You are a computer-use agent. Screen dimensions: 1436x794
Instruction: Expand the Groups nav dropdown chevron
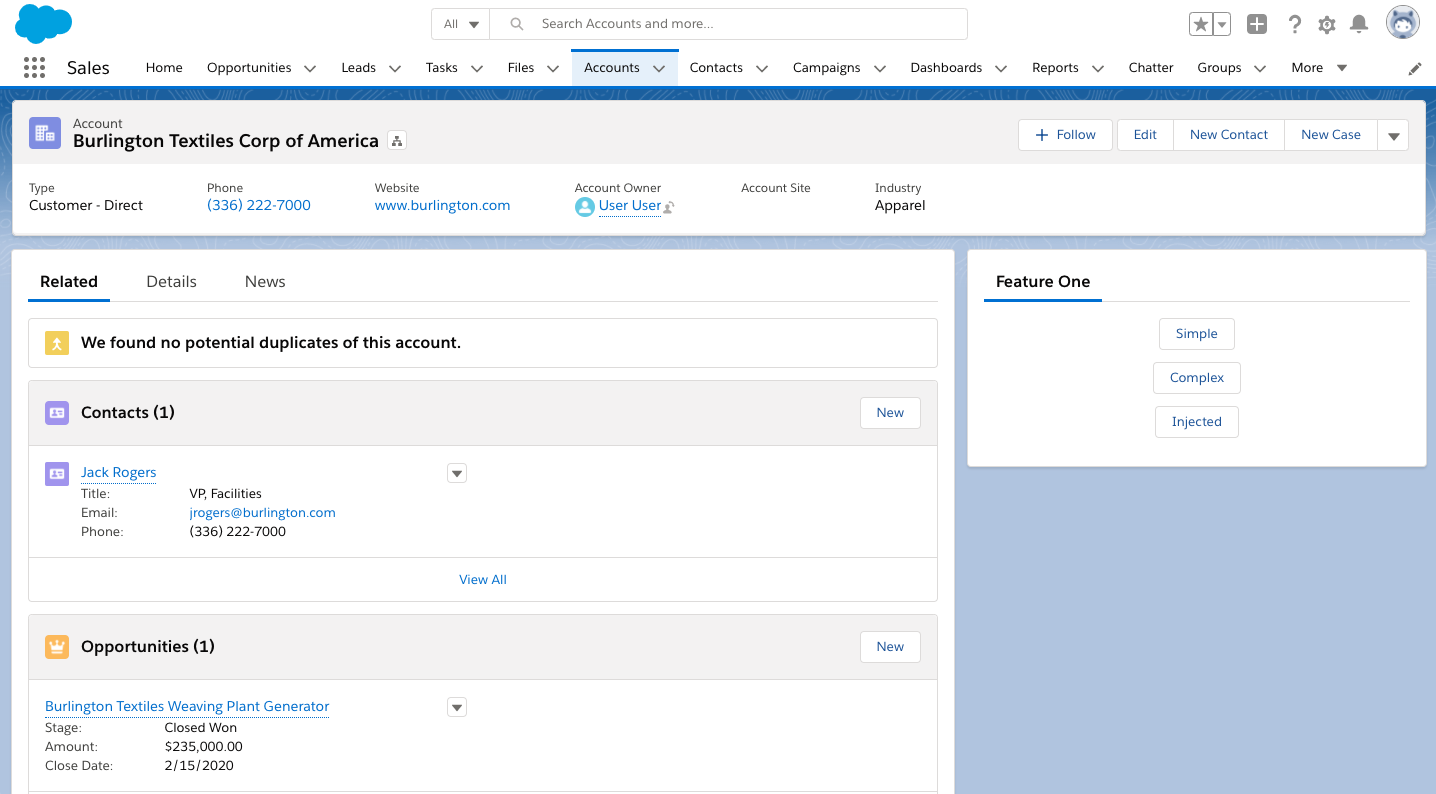click(x=1260, y=68)
